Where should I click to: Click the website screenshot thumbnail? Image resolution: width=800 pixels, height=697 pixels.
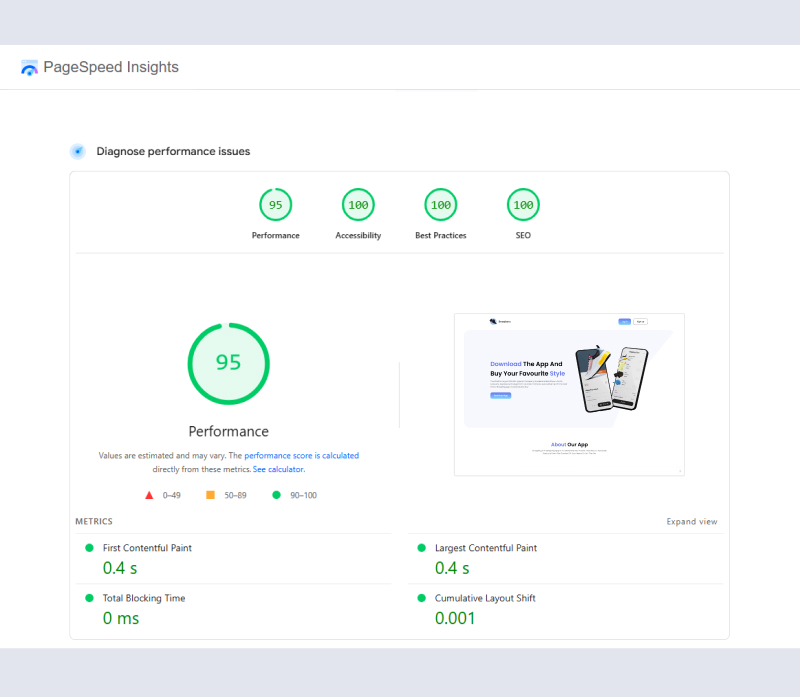coord(569,394)
